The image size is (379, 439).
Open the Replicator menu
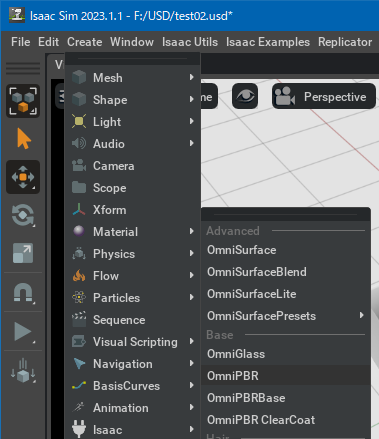pos(345,42)
